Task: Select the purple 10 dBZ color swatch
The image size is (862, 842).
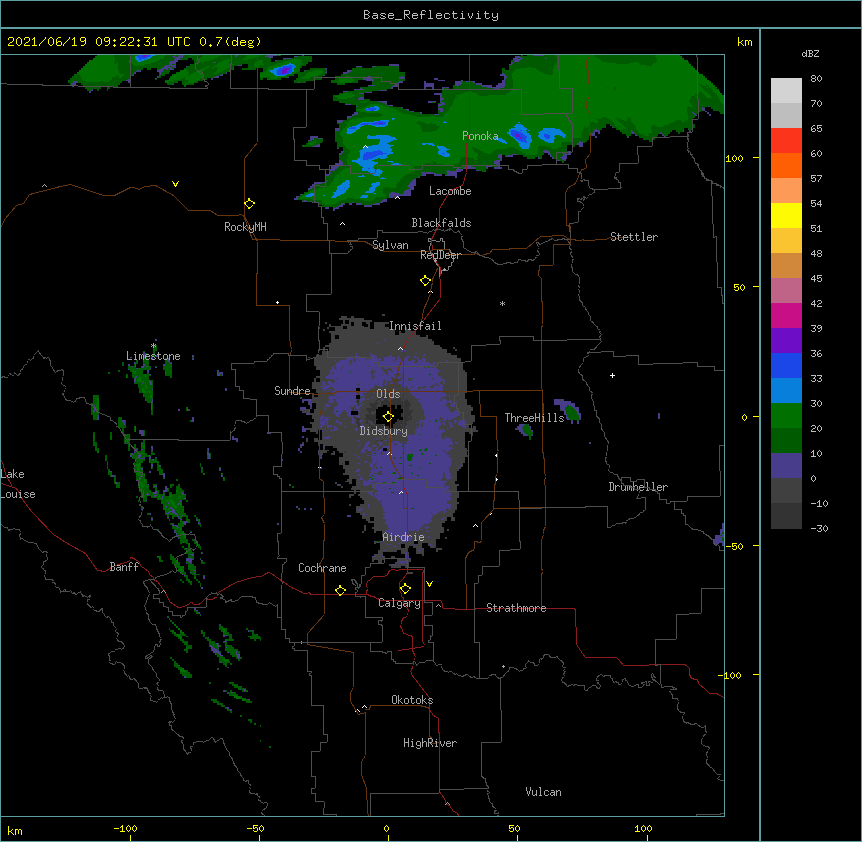Action: (x=786, y=466)
